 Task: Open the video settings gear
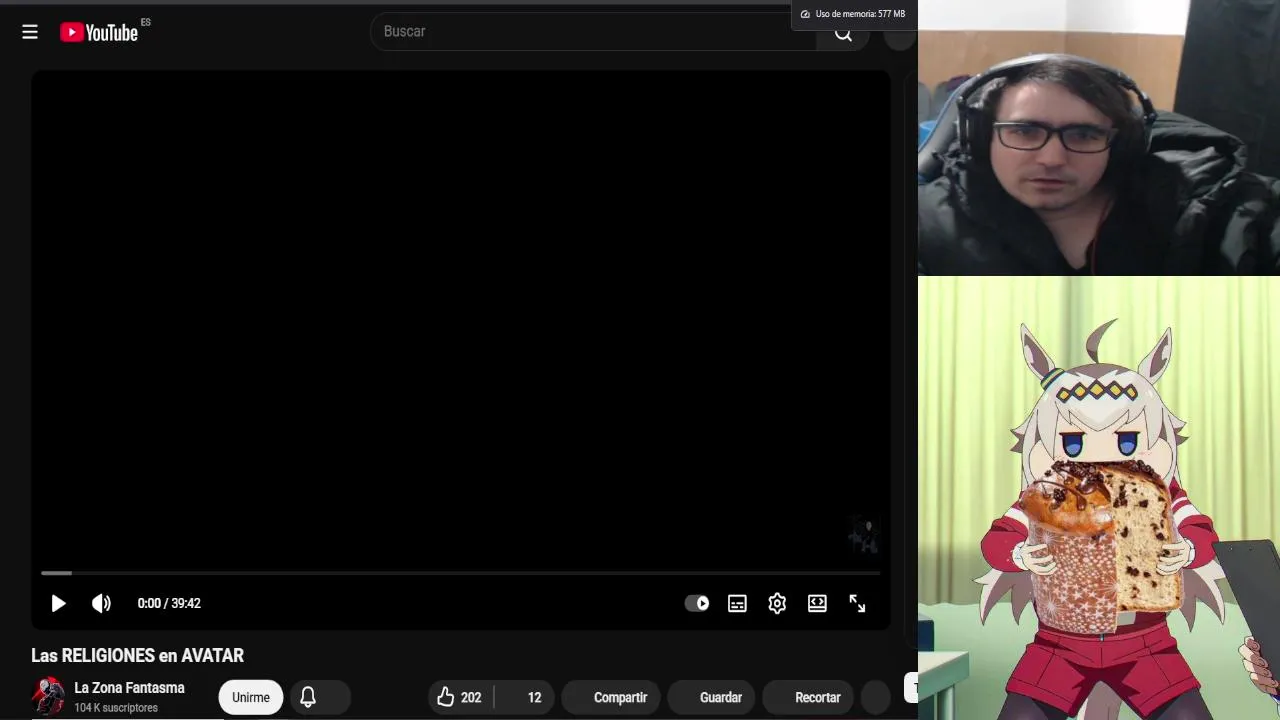click(x=777, y=603)
